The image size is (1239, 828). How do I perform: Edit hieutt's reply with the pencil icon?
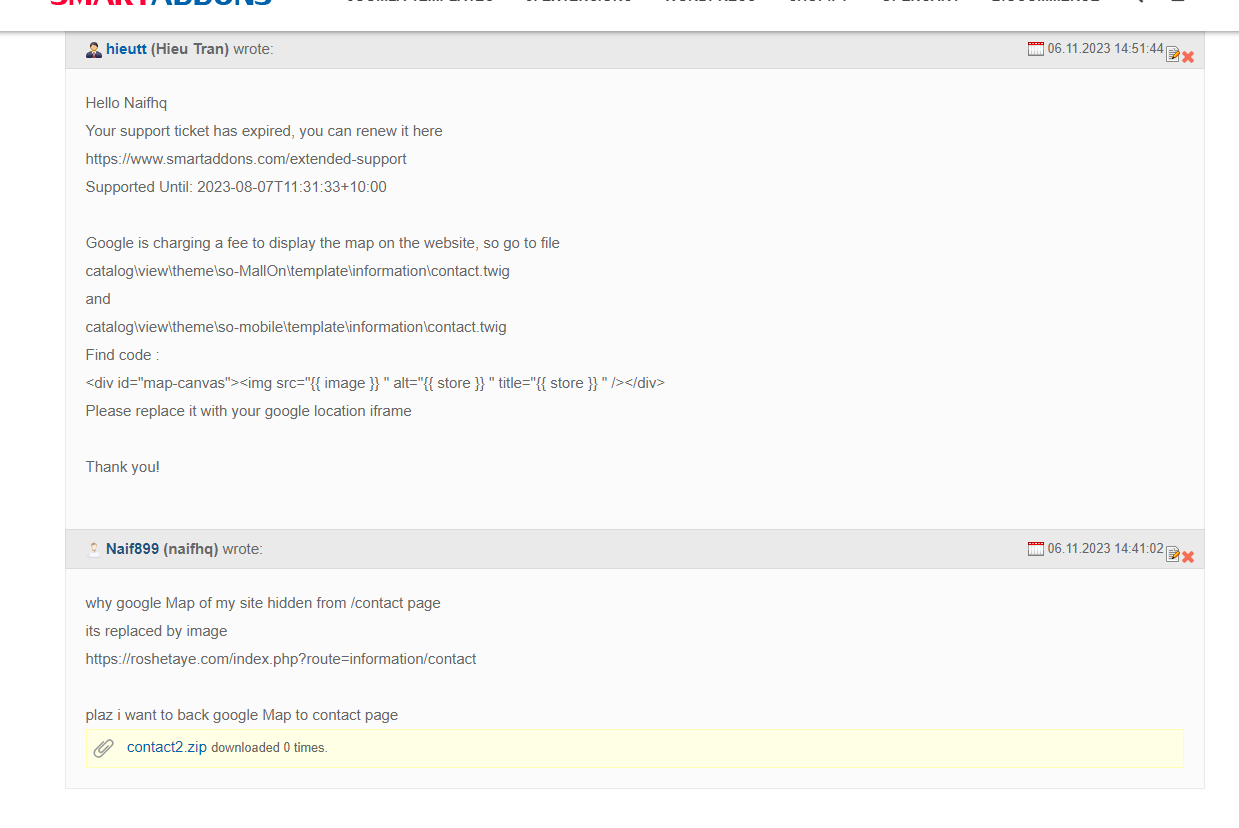[1173, 55]
